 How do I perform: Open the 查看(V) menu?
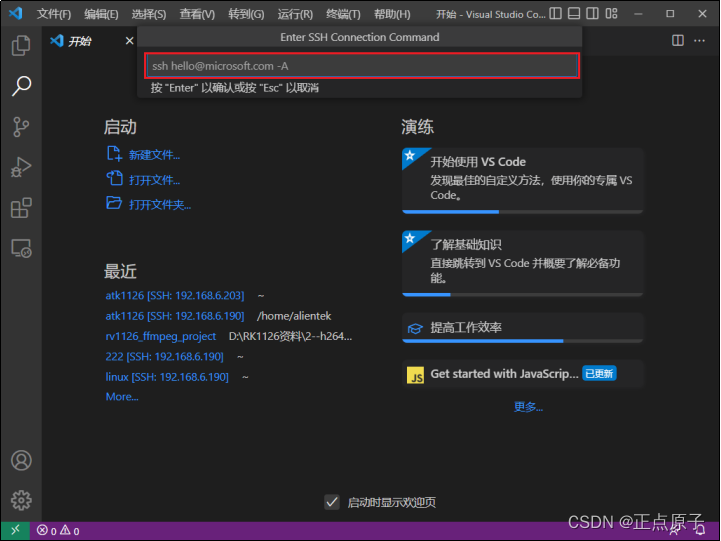coord(197,14)
